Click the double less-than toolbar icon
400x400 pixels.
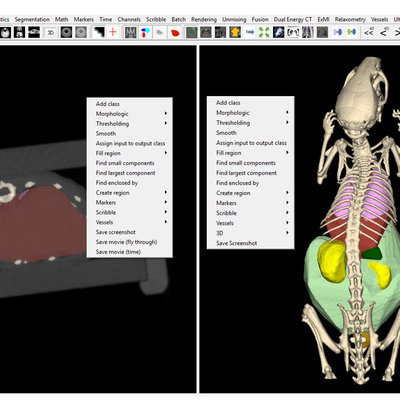click(369, 33)
